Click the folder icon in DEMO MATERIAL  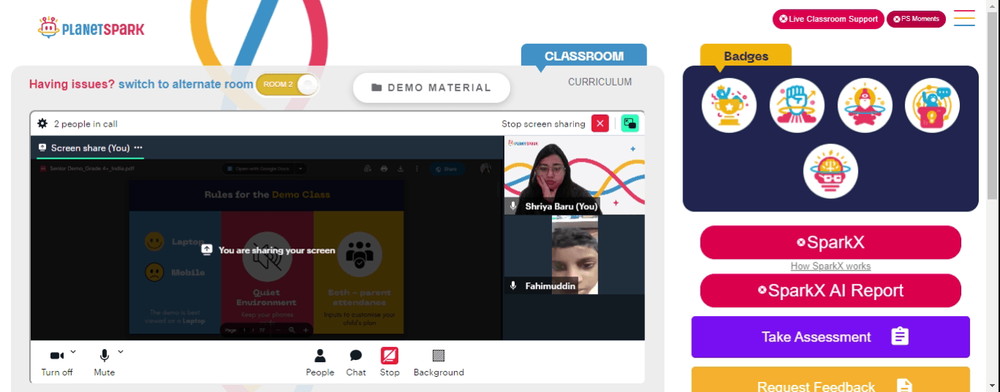[377, 88]
